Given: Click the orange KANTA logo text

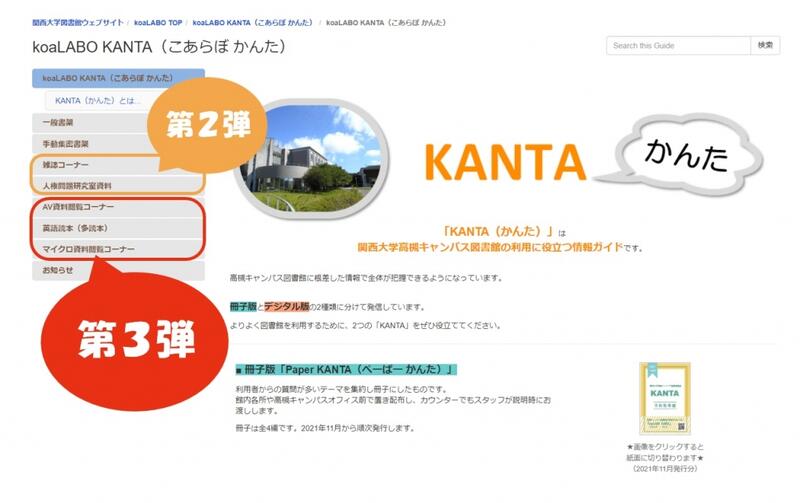Looking at the screenshot, I should click(x=504, y=162).
